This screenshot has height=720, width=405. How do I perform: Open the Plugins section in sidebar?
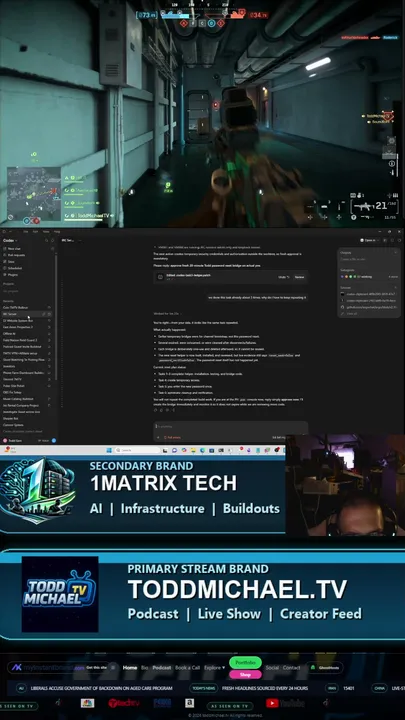point(11,275)
